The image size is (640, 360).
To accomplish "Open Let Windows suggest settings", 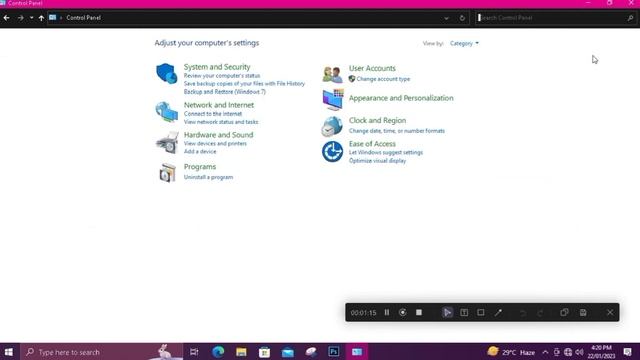I will point(386,153).
